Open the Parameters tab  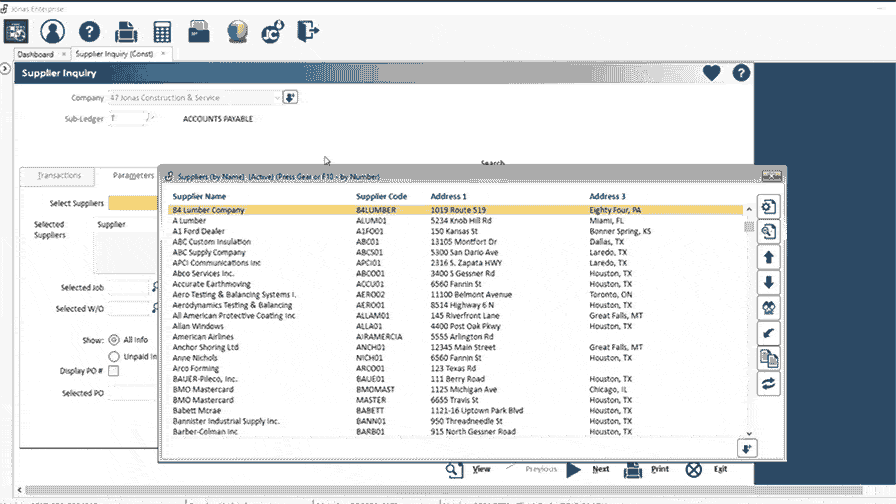133,175
